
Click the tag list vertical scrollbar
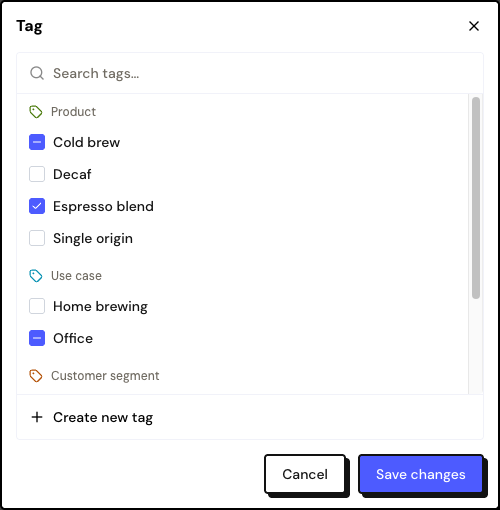point(476,198)
